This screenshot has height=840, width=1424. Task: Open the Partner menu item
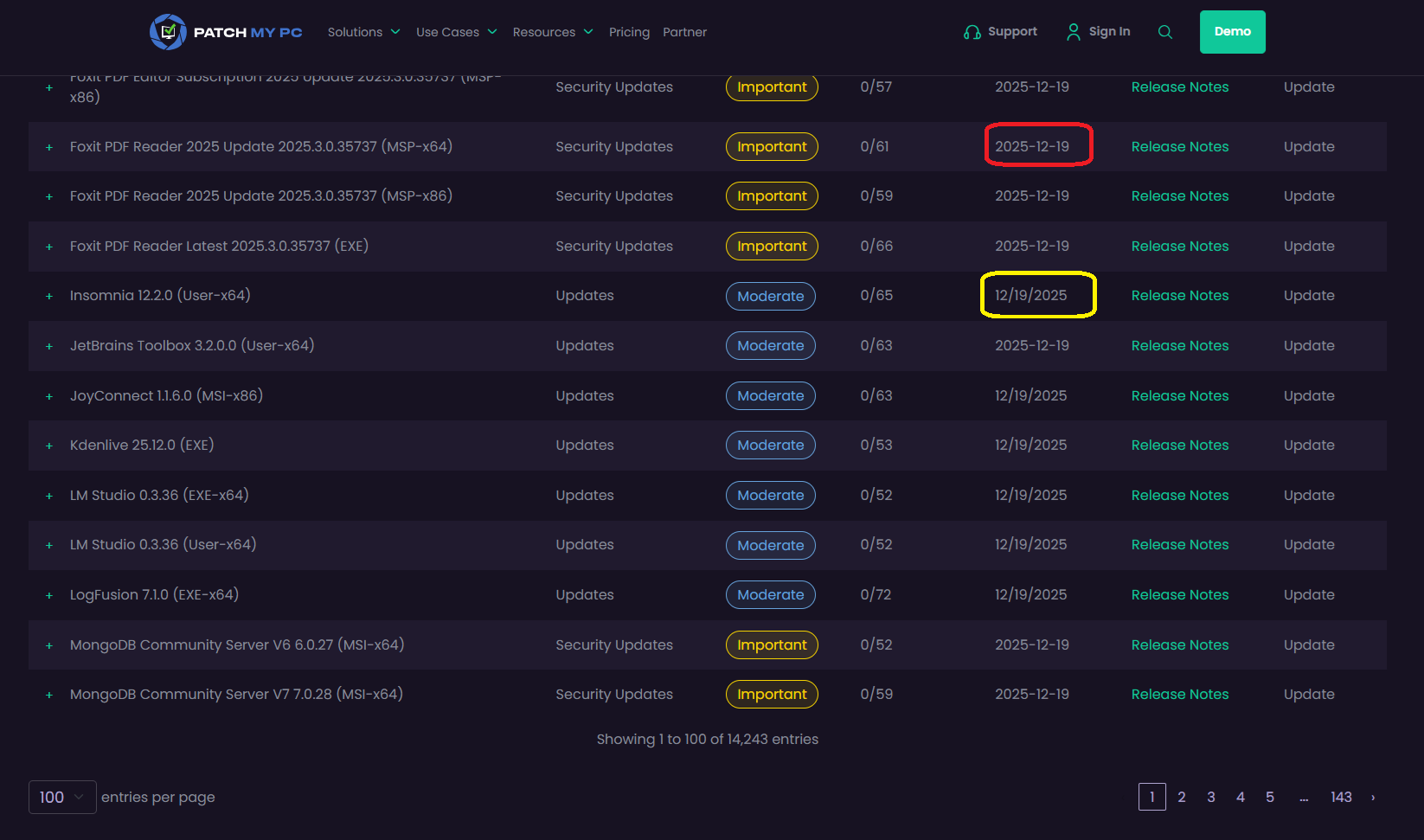684,32
